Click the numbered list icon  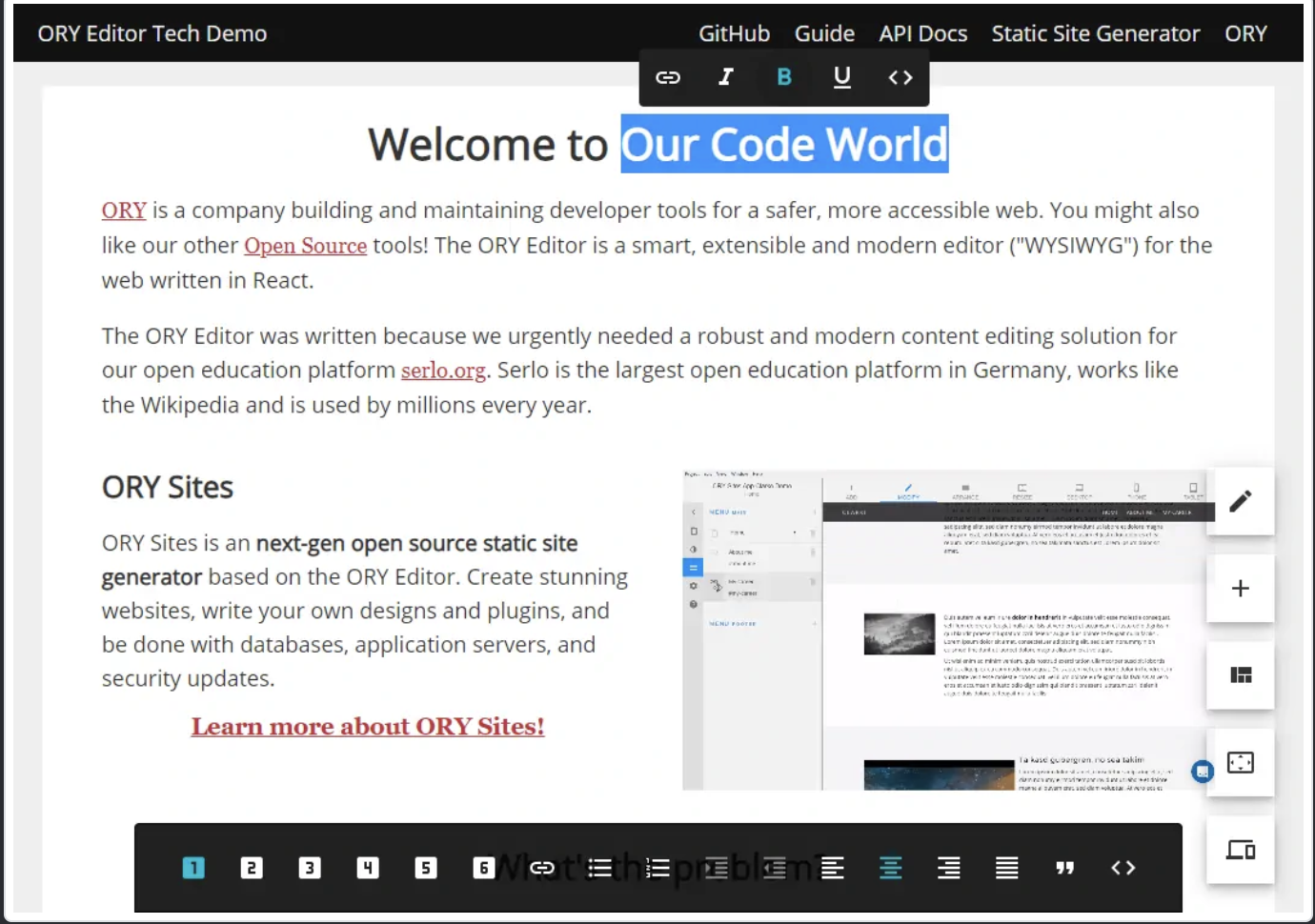(x=657, y=868)
